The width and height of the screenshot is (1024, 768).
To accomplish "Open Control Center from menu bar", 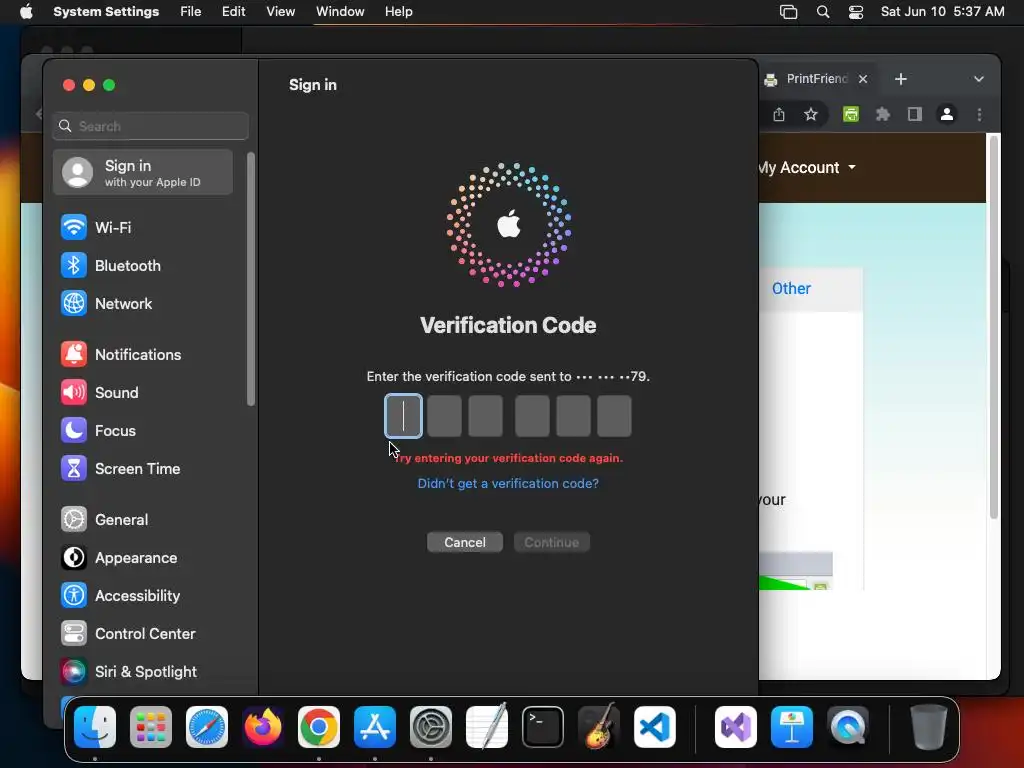I will pyautogui.click(x=856, y=12).
